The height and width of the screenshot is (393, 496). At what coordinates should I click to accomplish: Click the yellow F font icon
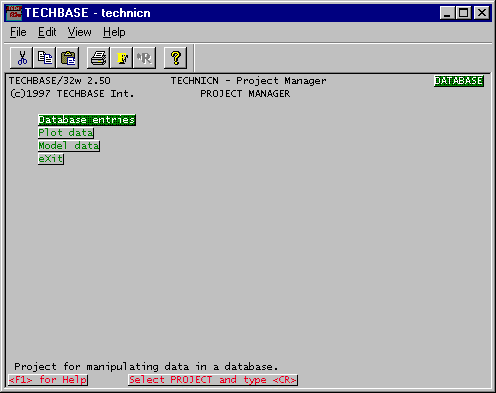pyautogui.click(x=121, y=58)
